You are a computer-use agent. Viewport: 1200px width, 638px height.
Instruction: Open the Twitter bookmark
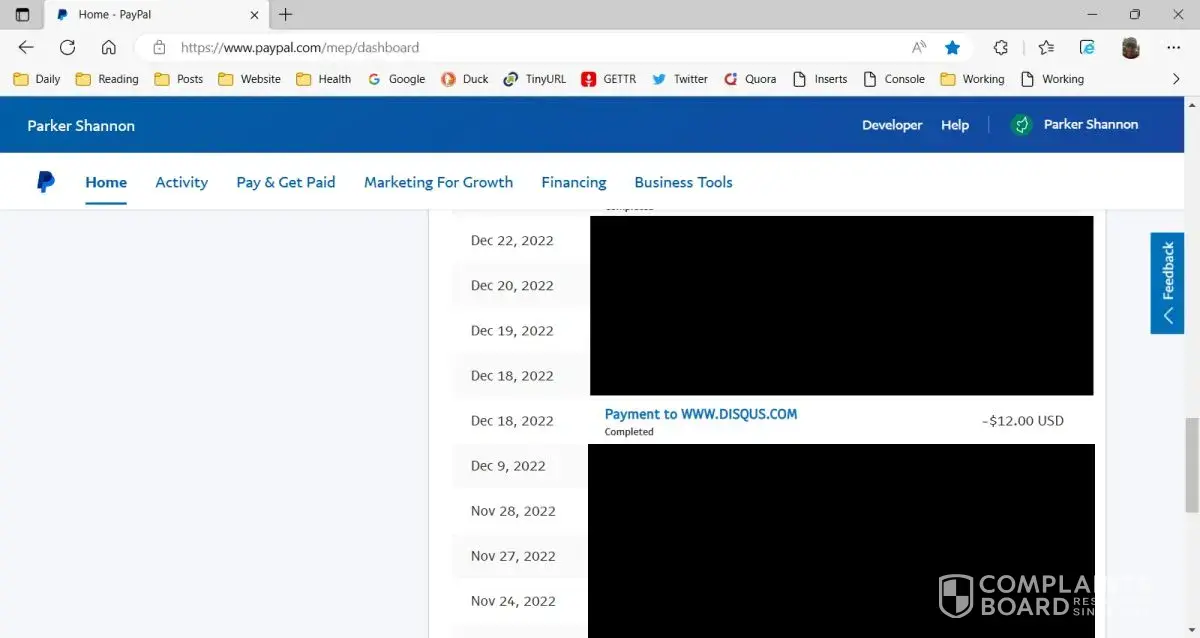[680, 79]
